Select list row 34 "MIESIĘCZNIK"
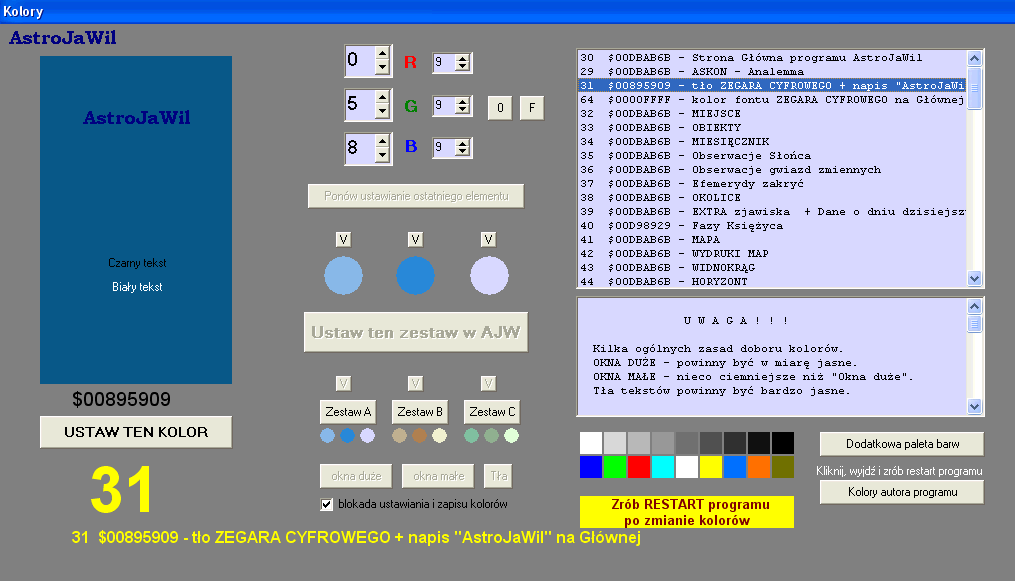The image size is (1015, 581). coord(772,142)
